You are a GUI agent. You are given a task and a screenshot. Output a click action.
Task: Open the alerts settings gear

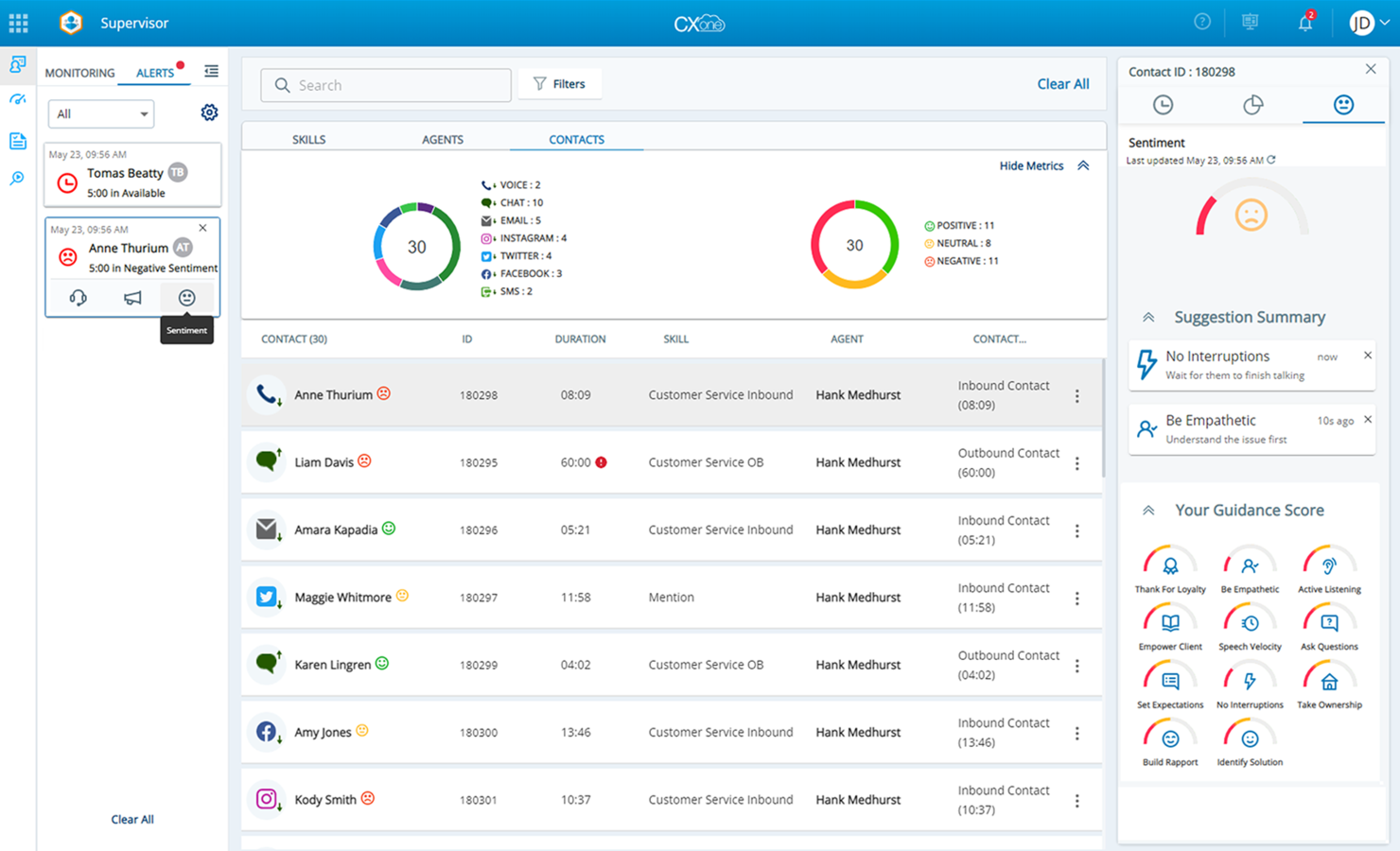coord(209,113)
